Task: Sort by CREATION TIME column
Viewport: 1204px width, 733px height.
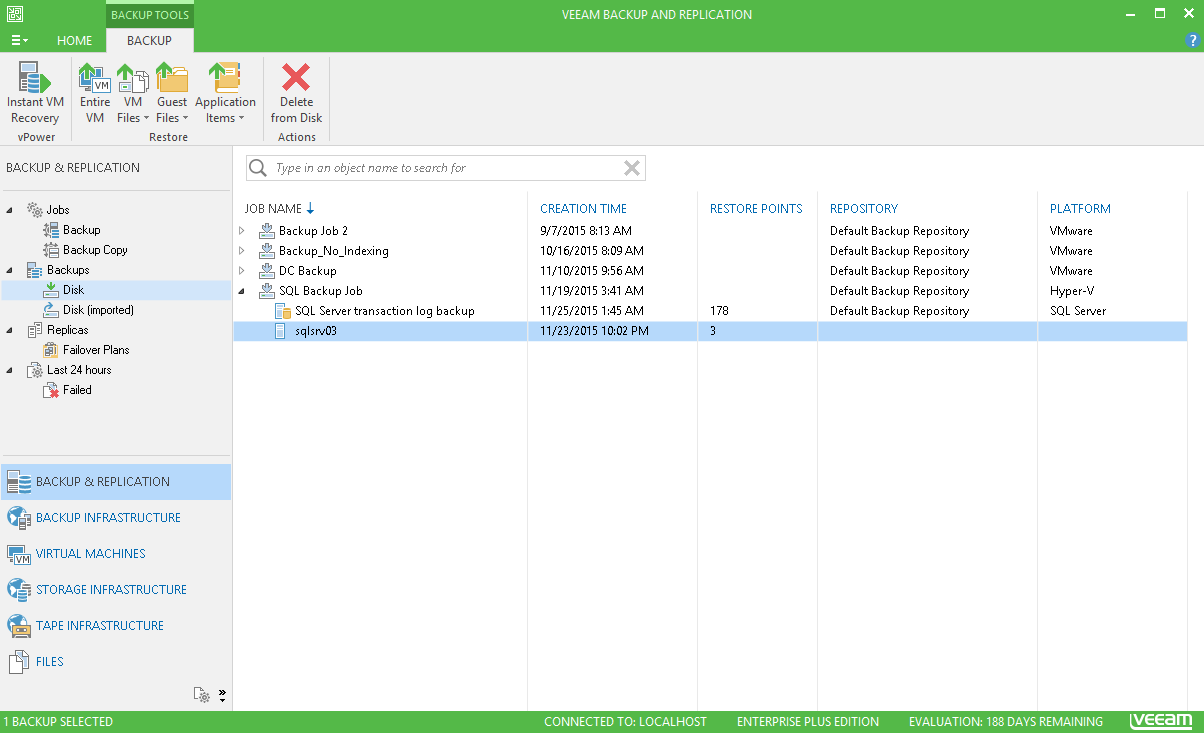Action: [x=583, y=209]
